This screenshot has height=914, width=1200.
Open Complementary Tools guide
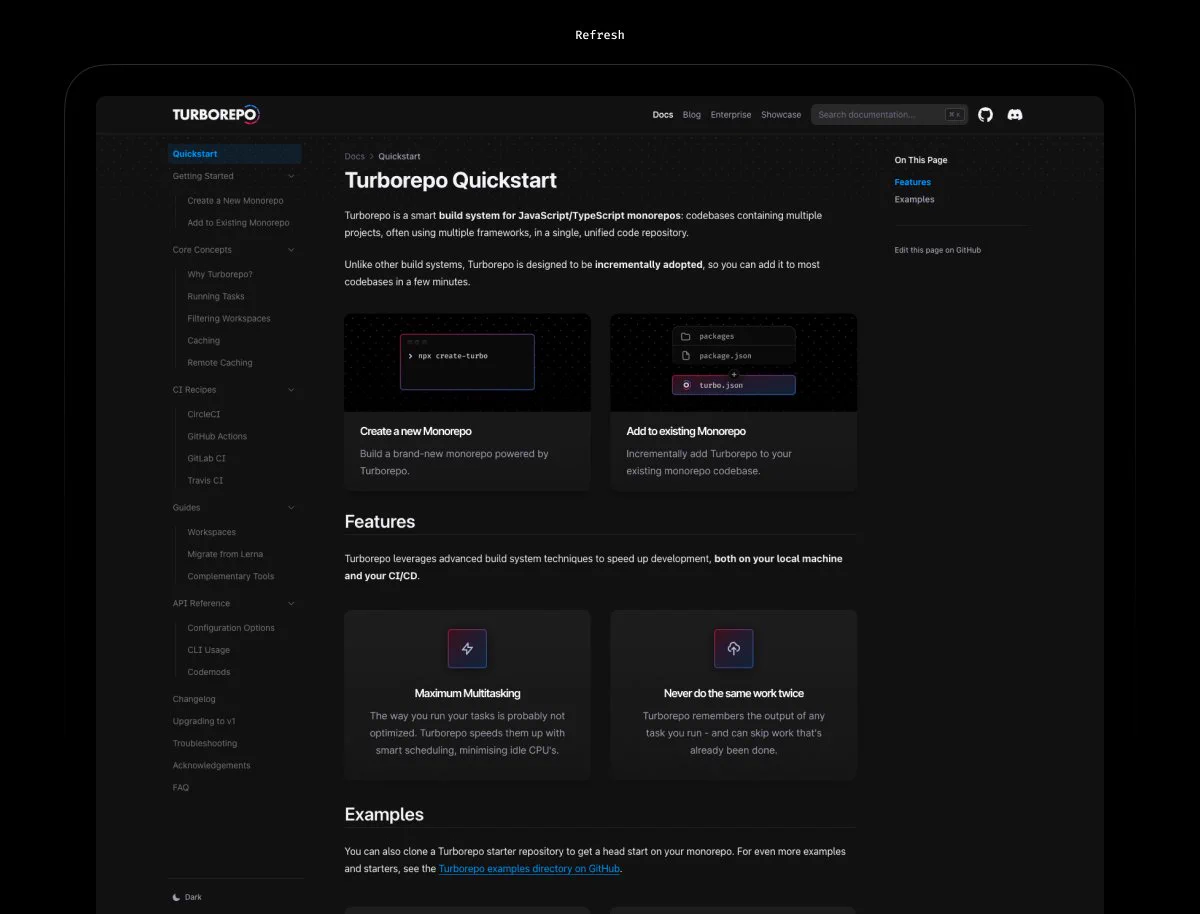(x=231, y=577)
